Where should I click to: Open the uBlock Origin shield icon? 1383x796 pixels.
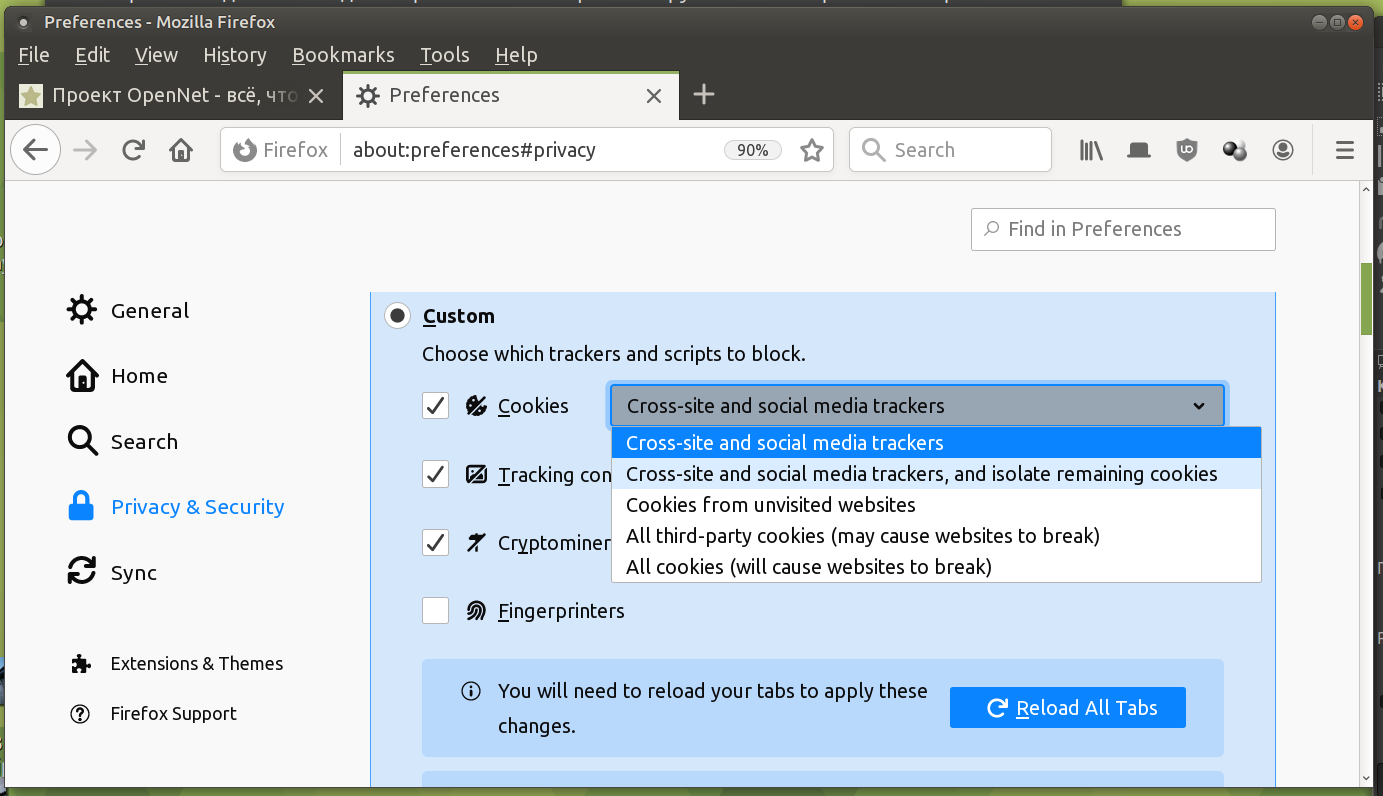(x=1186, y=150)
